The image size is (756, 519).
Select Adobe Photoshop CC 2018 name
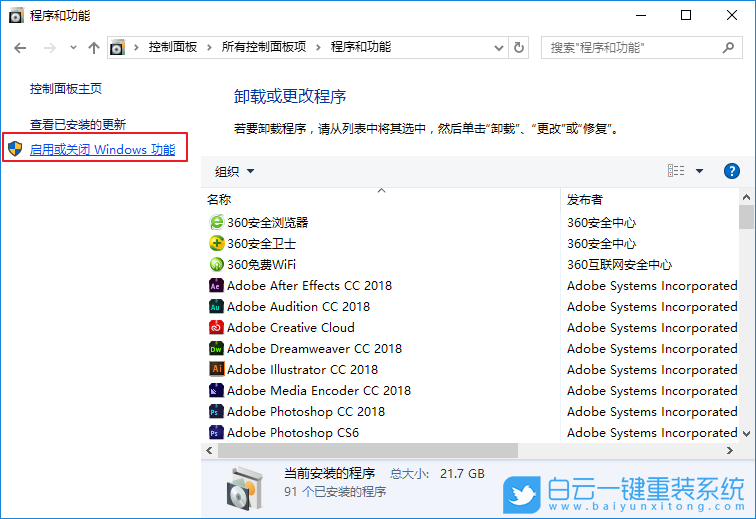point(306,411)
